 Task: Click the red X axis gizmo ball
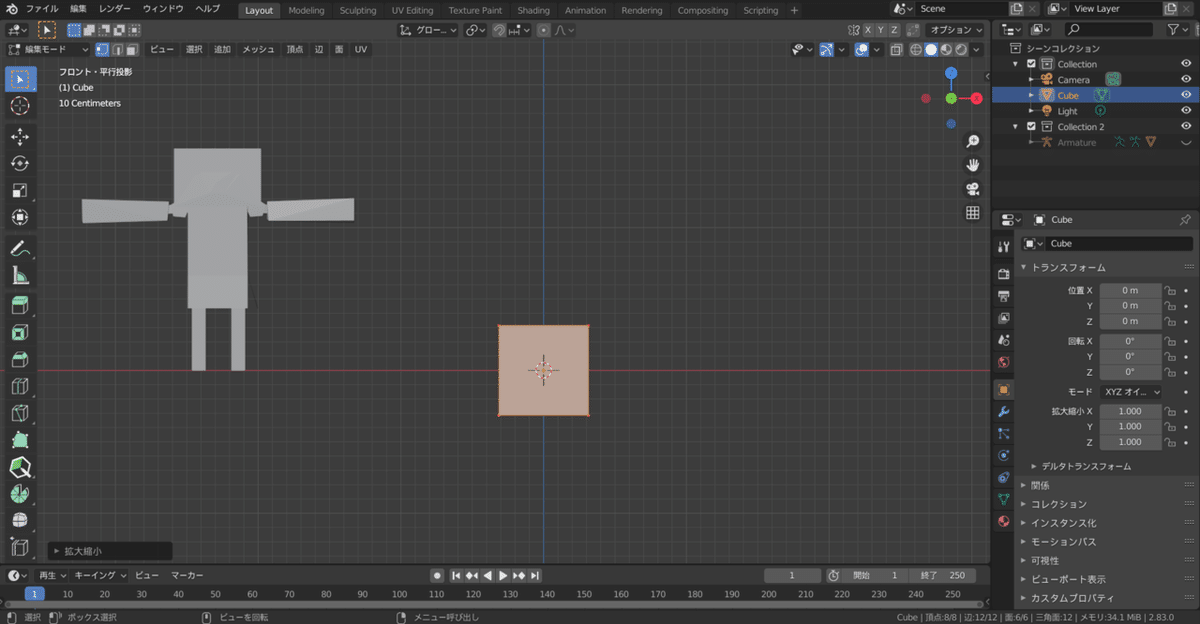[x=976, y=98]
